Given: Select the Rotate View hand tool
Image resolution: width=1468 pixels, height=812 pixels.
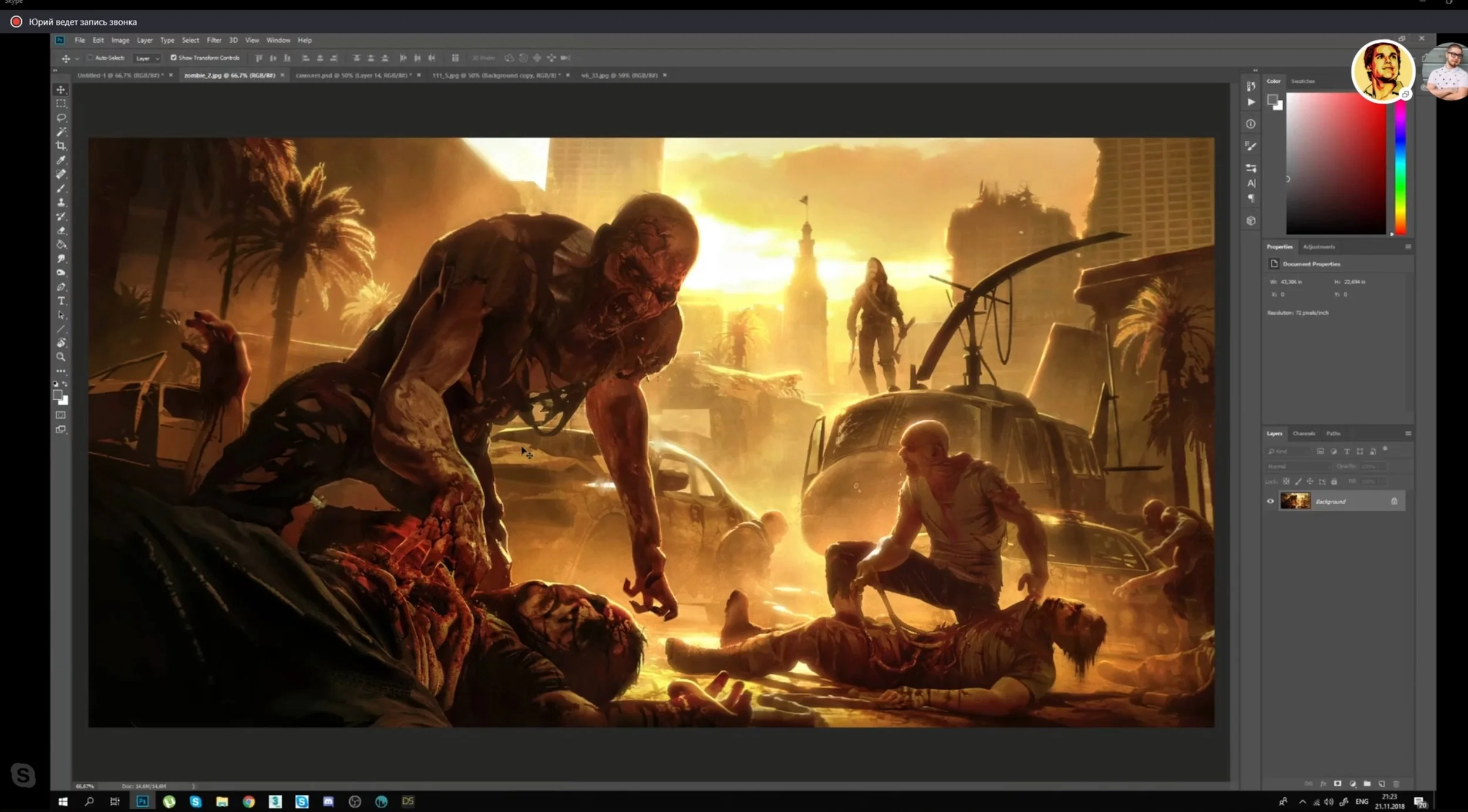Looking at the screenshot, I should point(61,343).
